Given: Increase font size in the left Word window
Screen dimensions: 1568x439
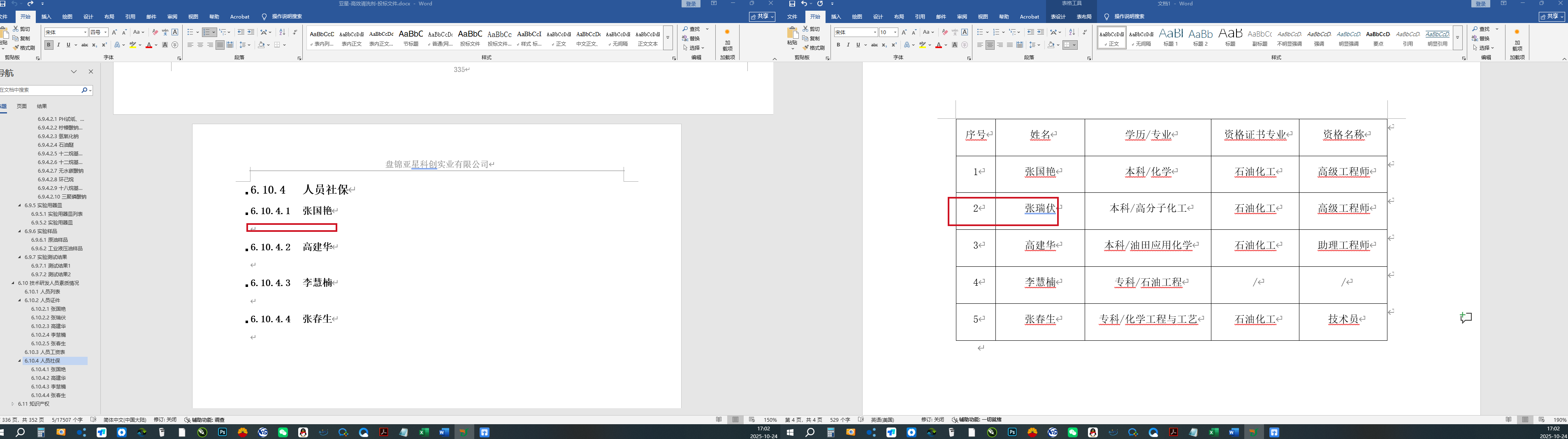Looking at the screenshot, I should point(114,32).
